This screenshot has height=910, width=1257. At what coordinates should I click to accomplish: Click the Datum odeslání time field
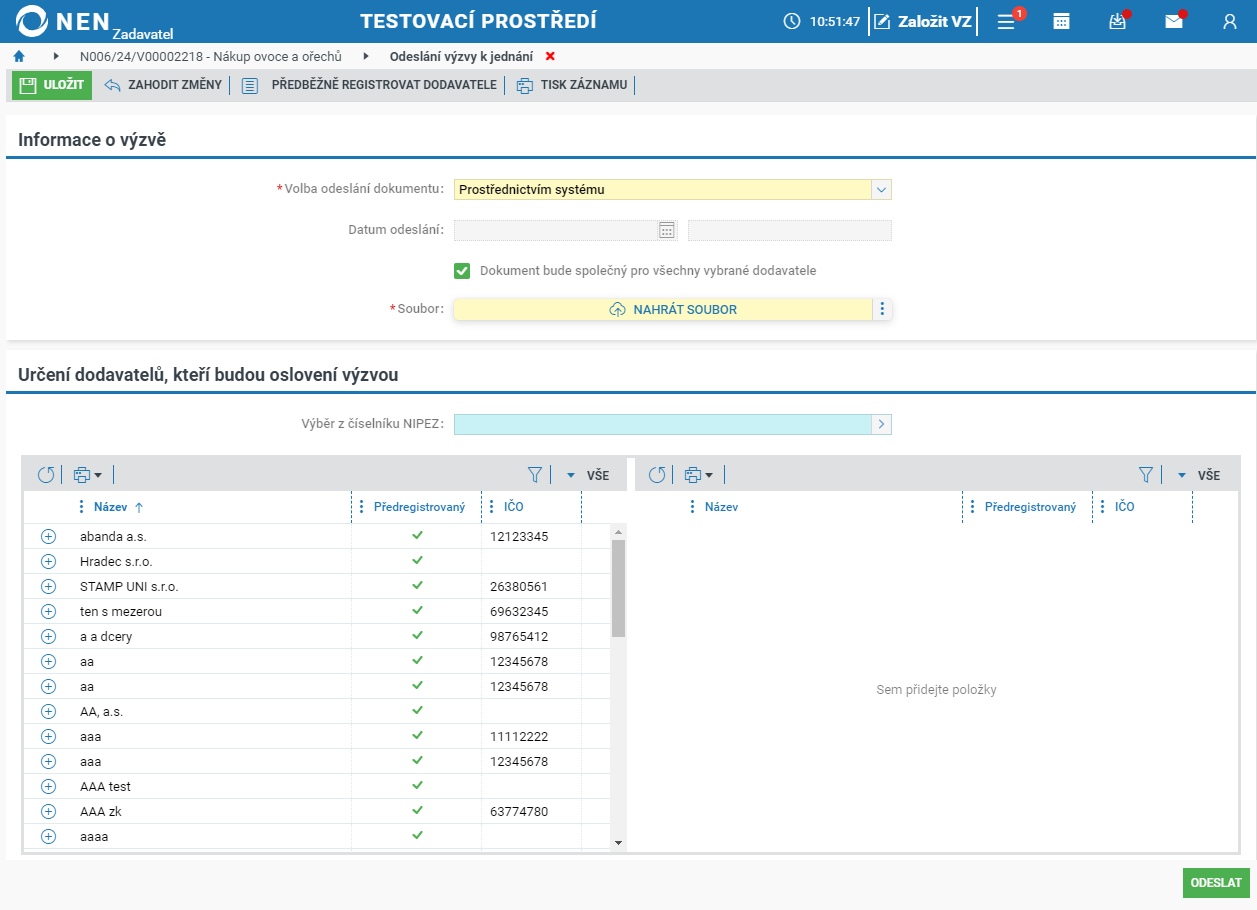point(790,230)
